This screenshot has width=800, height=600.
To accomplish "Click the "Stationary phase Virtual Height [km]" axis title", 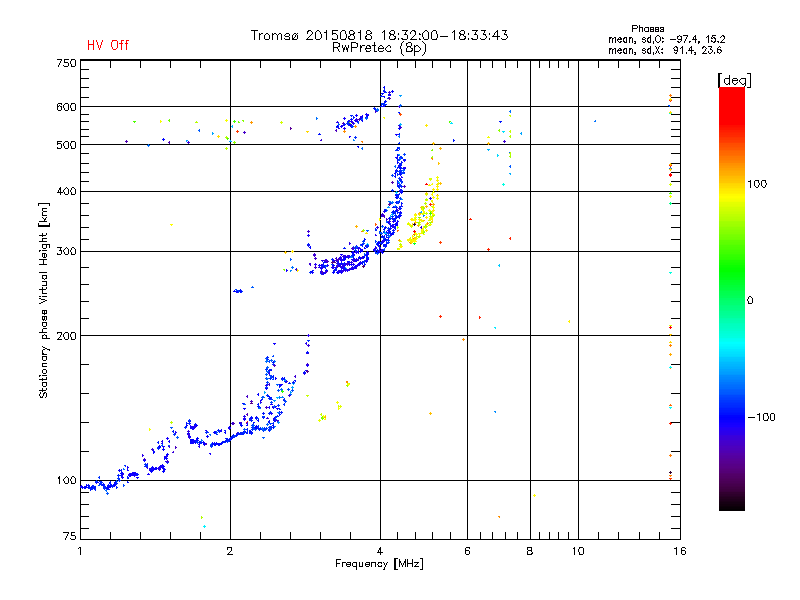I will tap(44, 300).
